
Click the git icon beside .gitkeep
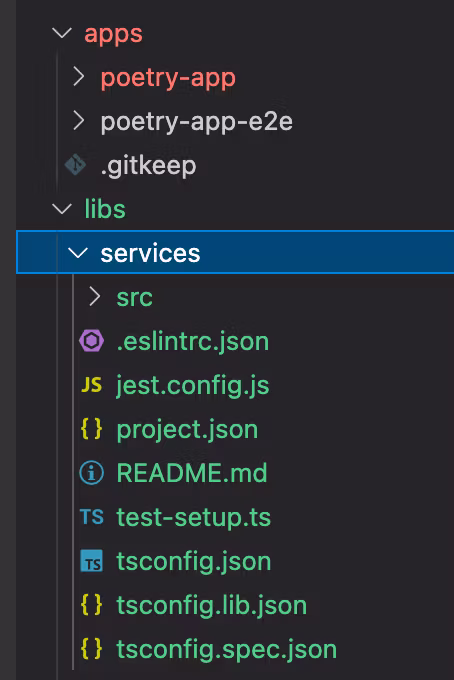click(75, 165)
